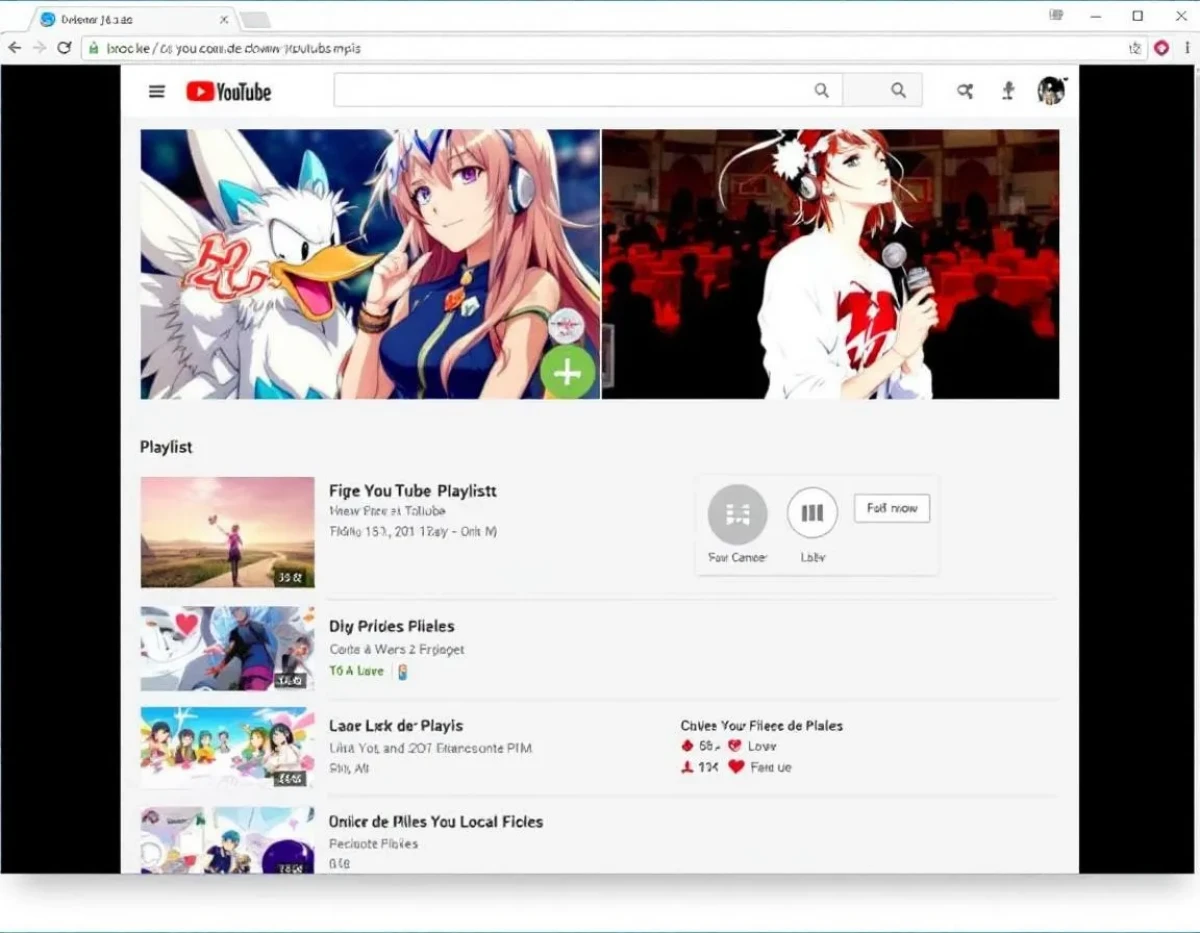Open a new tab with small tab button

tap(255, 20)
